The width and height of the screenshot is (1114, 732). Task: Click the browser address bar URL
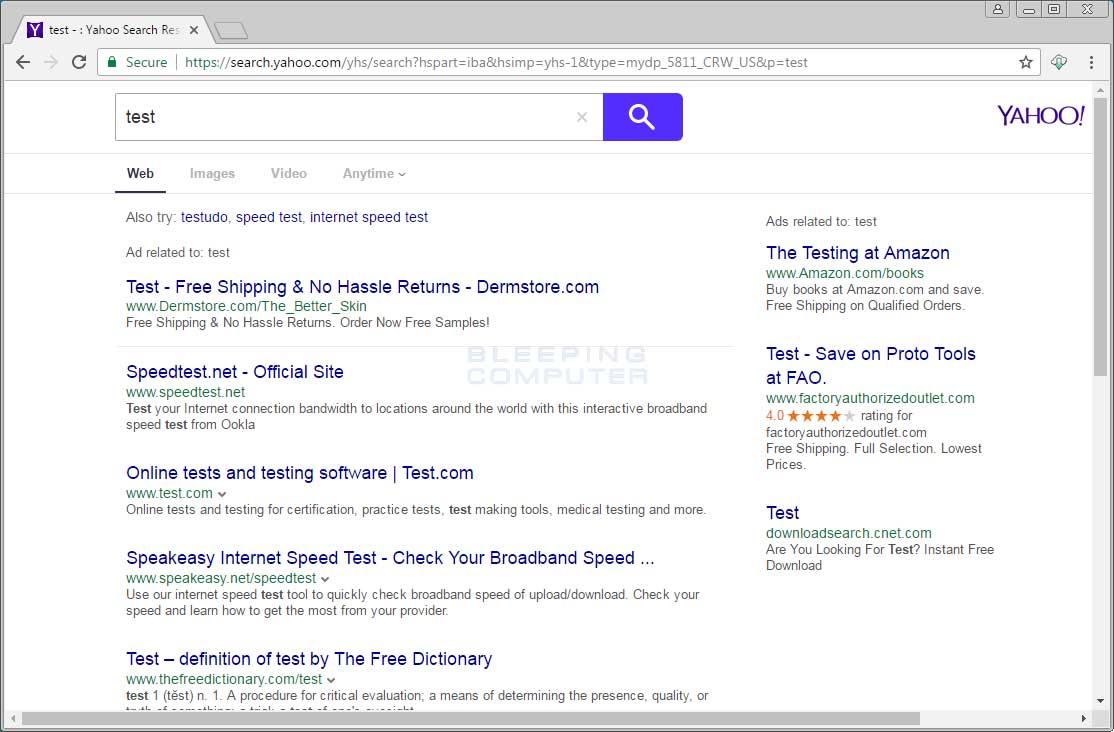(x=496, y=63)
